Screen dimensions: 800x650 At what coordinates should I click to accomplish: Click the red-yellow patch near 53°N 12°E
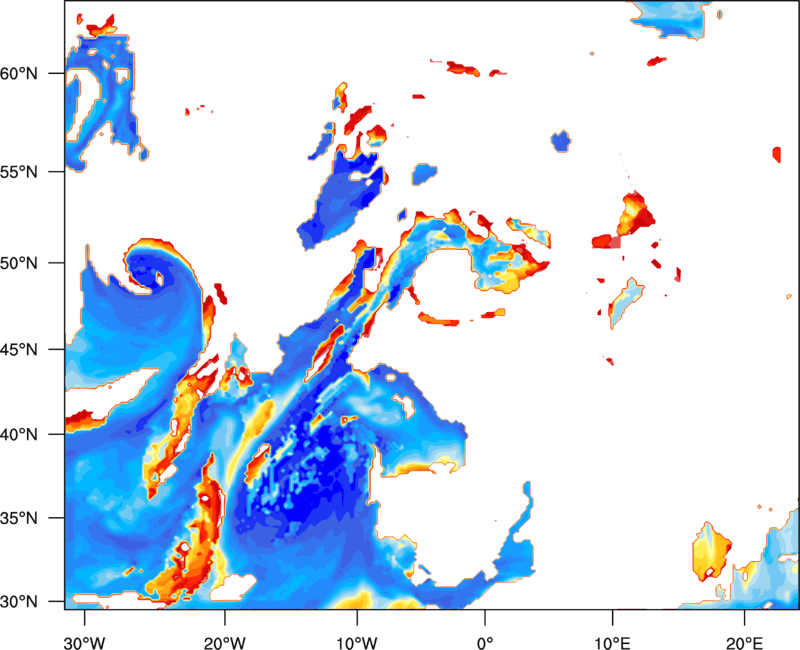coord(633,213)
